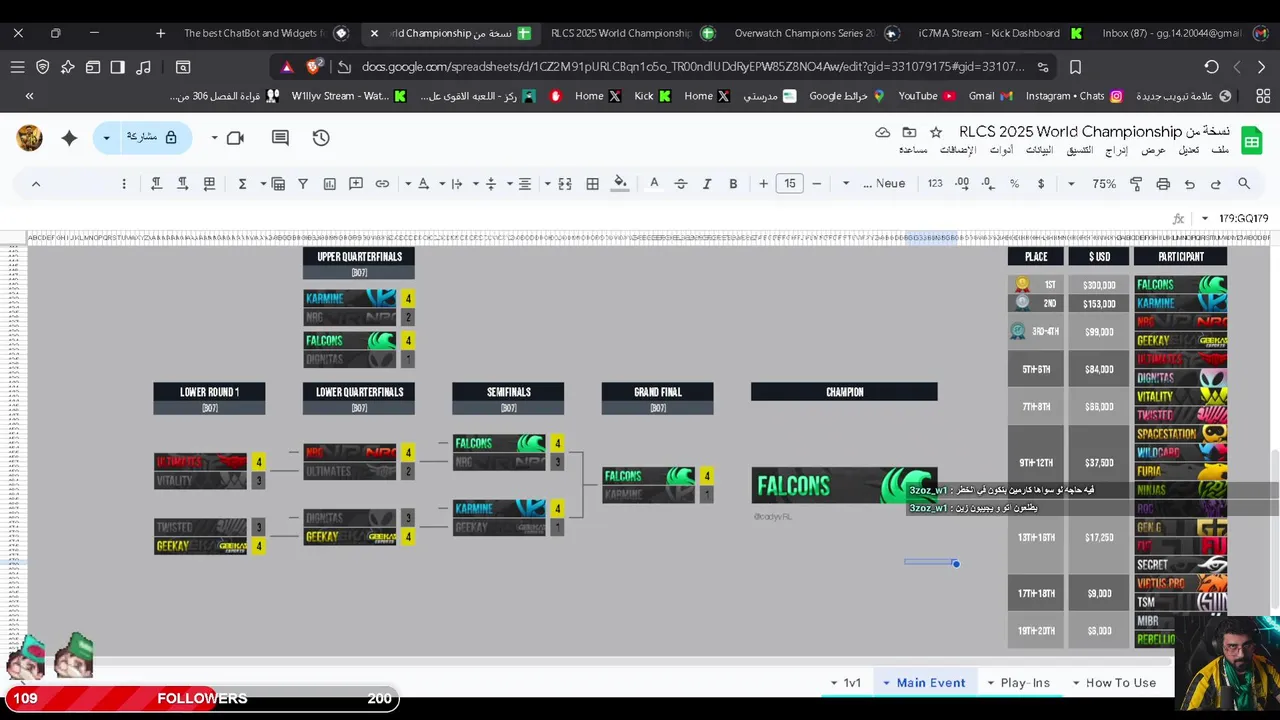The width and height of the screenshot is (1280, 720).
Task: Format cells as percent with % icon
Action: pyautogui.click(x=1014, y=184)
